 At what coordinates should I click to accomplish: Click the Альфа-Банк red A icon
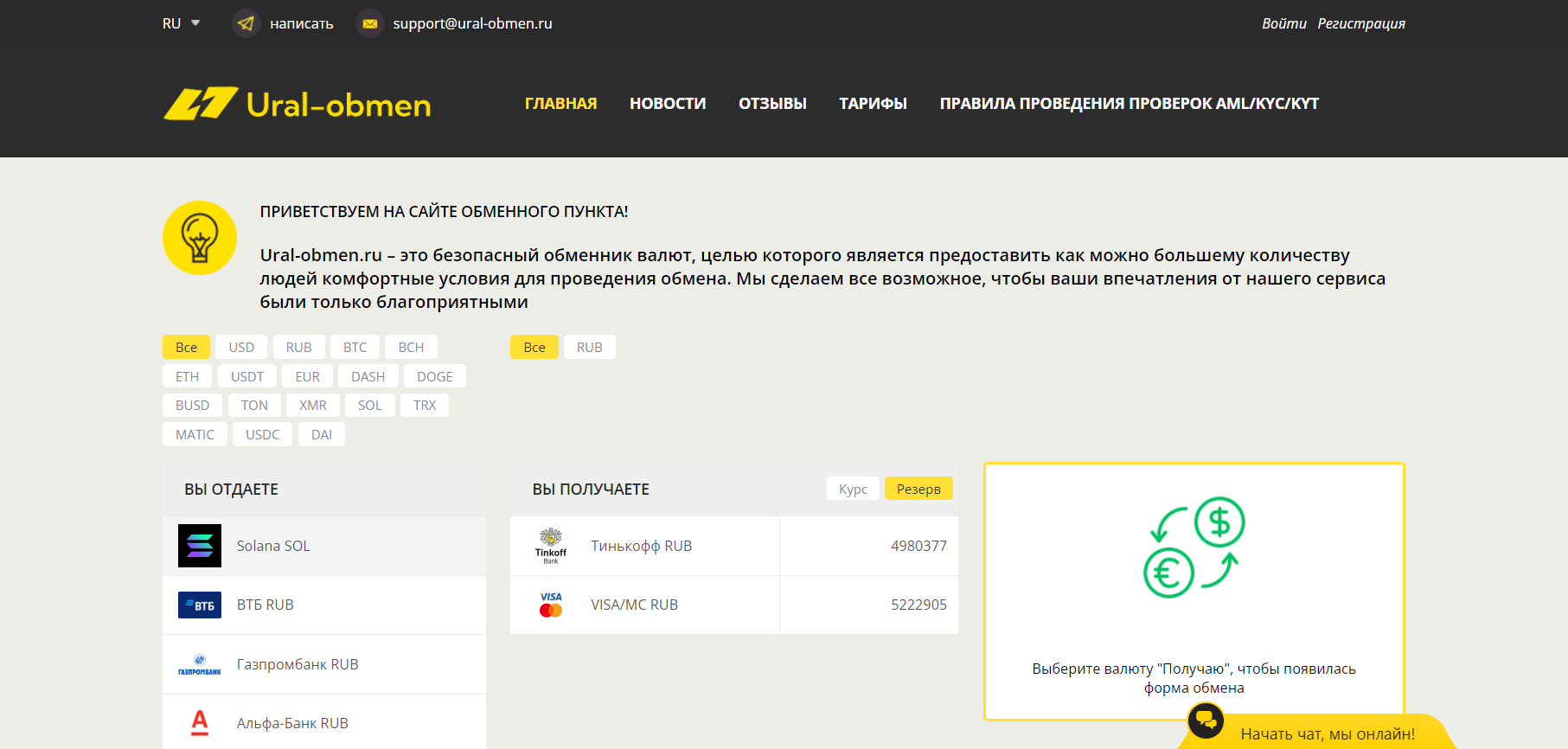(200, 723)
